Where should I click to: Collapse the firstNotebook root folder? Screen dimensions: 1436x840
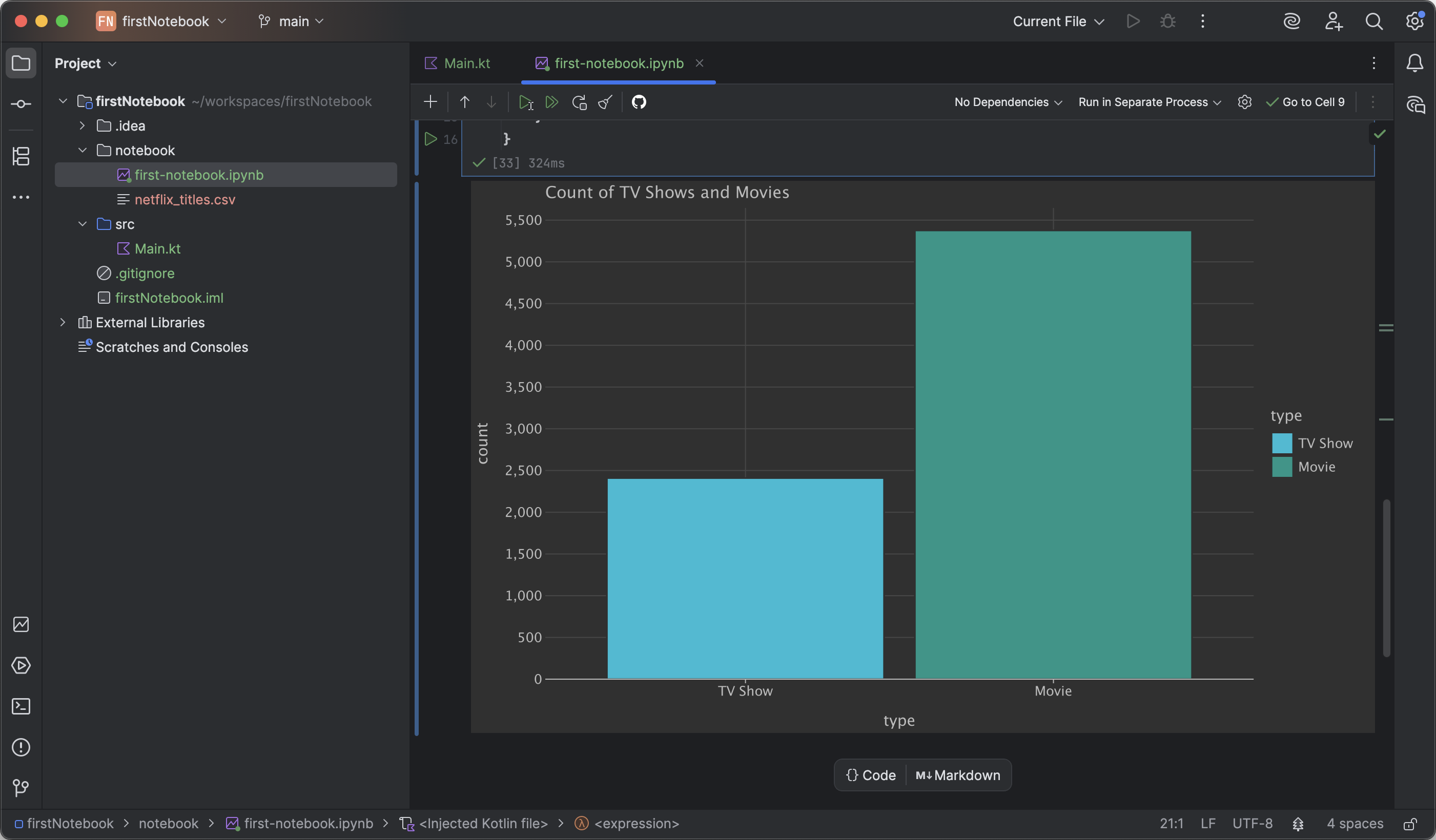tap(63, 101)
